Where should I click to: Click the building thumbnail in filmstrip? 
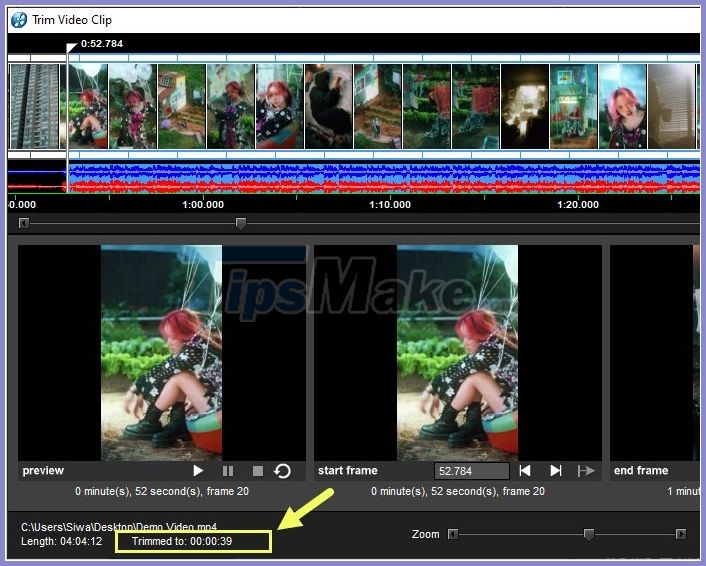click(x=34, y=106)
